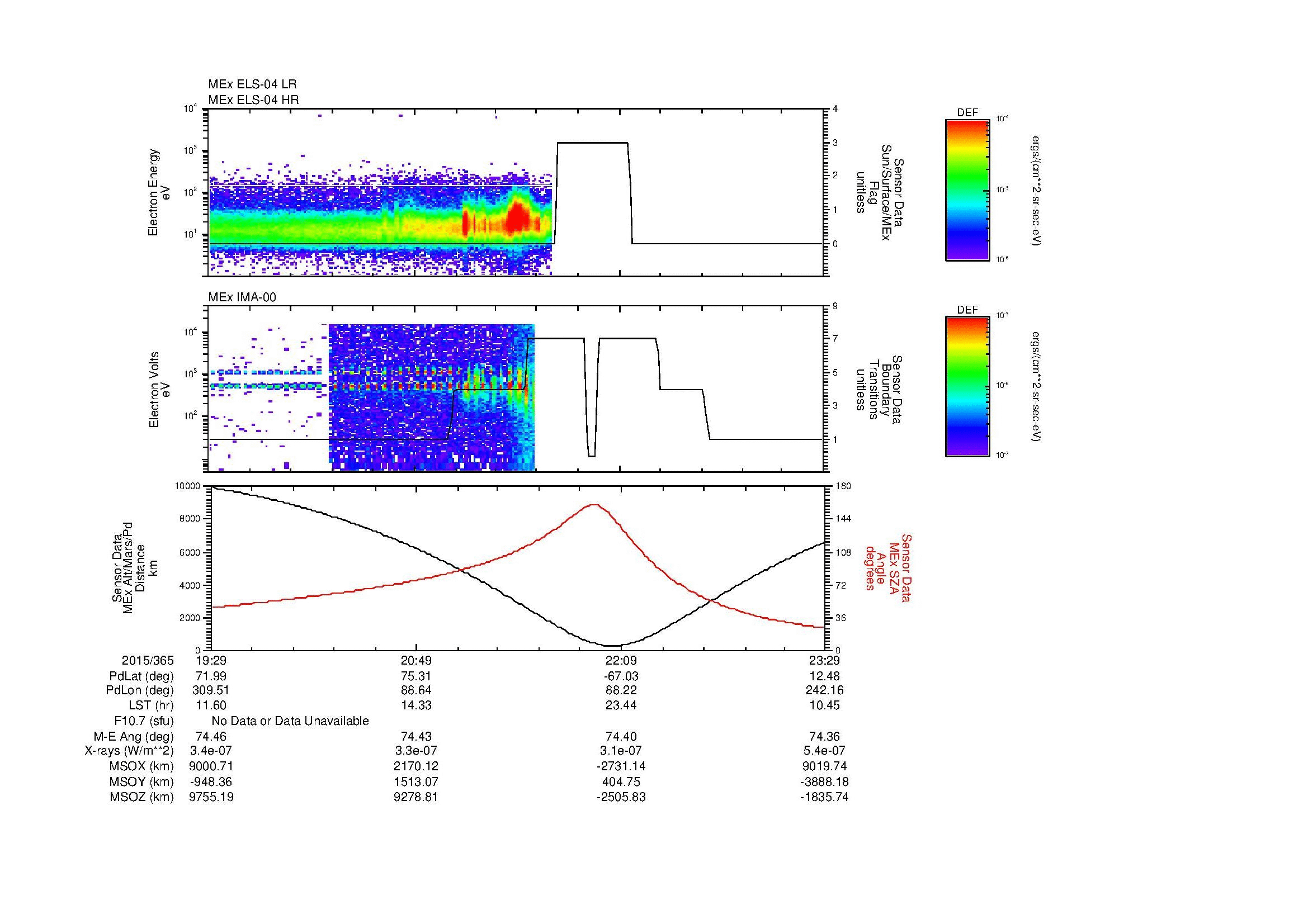Click the 'MSOX (km)' row label
Screen dimensions: 1308x924
[x=141, y=766]
